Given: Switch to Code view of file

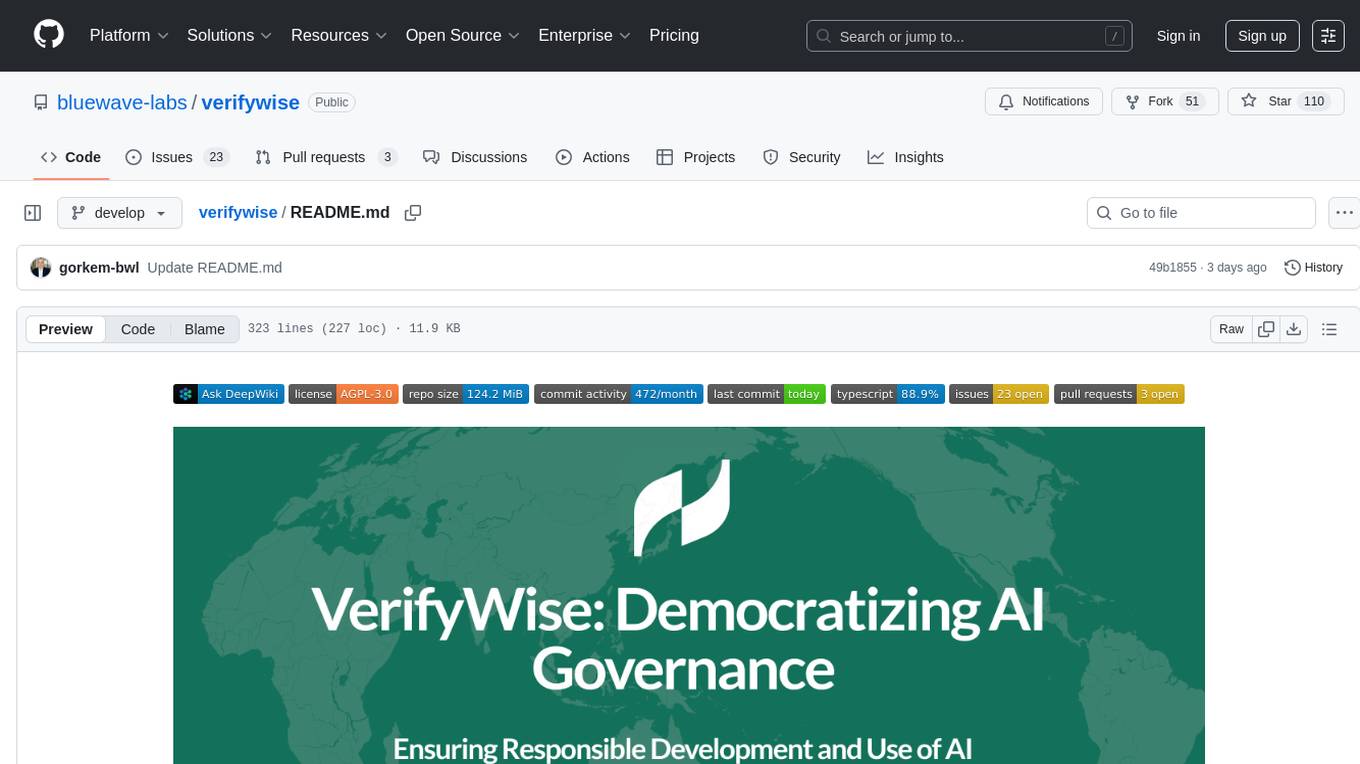Looking at the screenshot, I should pyautogui.click(x=138, y=329).
